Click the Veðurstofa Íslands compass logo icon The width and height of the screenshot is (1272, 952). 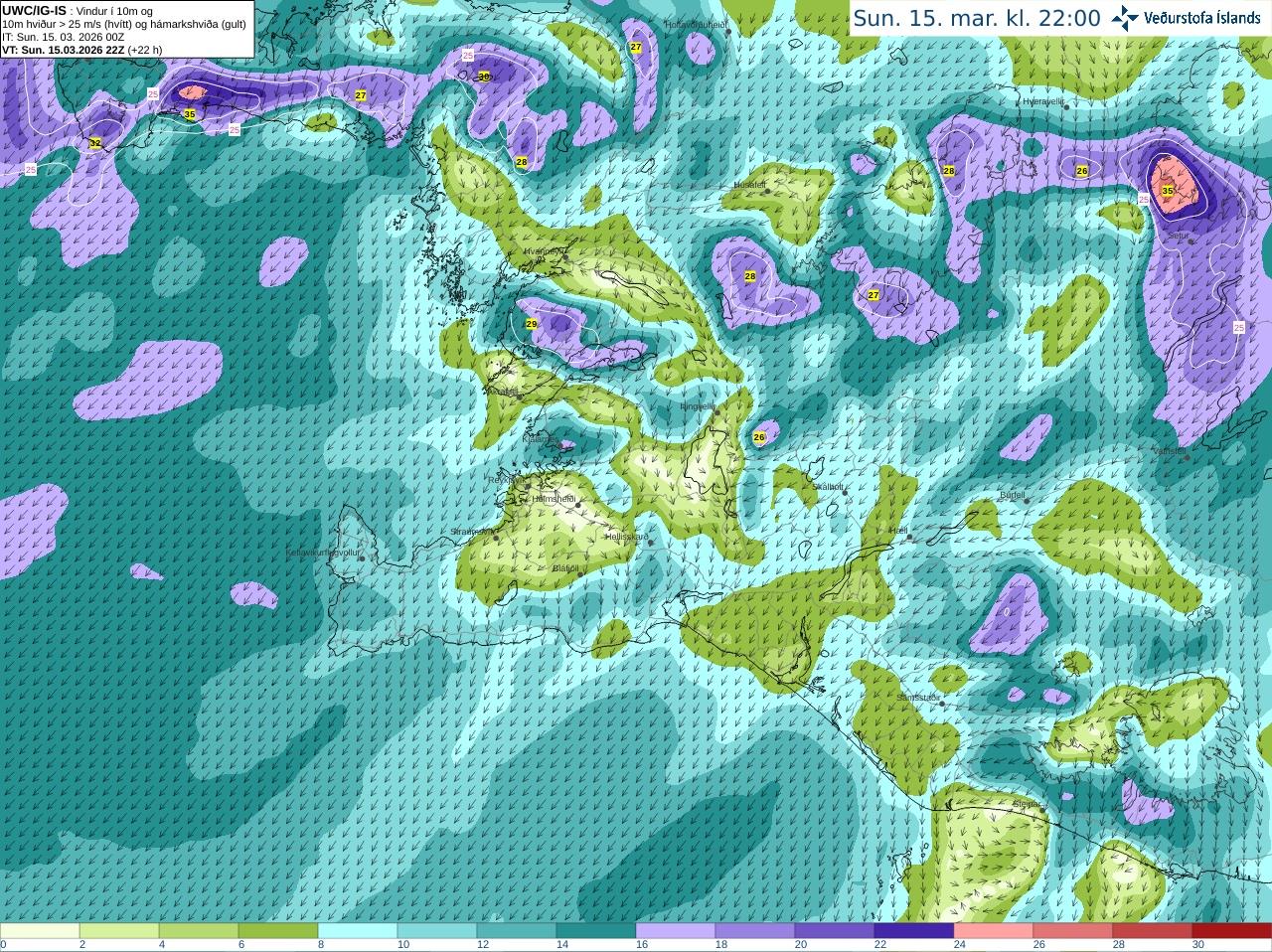pyautogui.click(x=1125, y=18)
